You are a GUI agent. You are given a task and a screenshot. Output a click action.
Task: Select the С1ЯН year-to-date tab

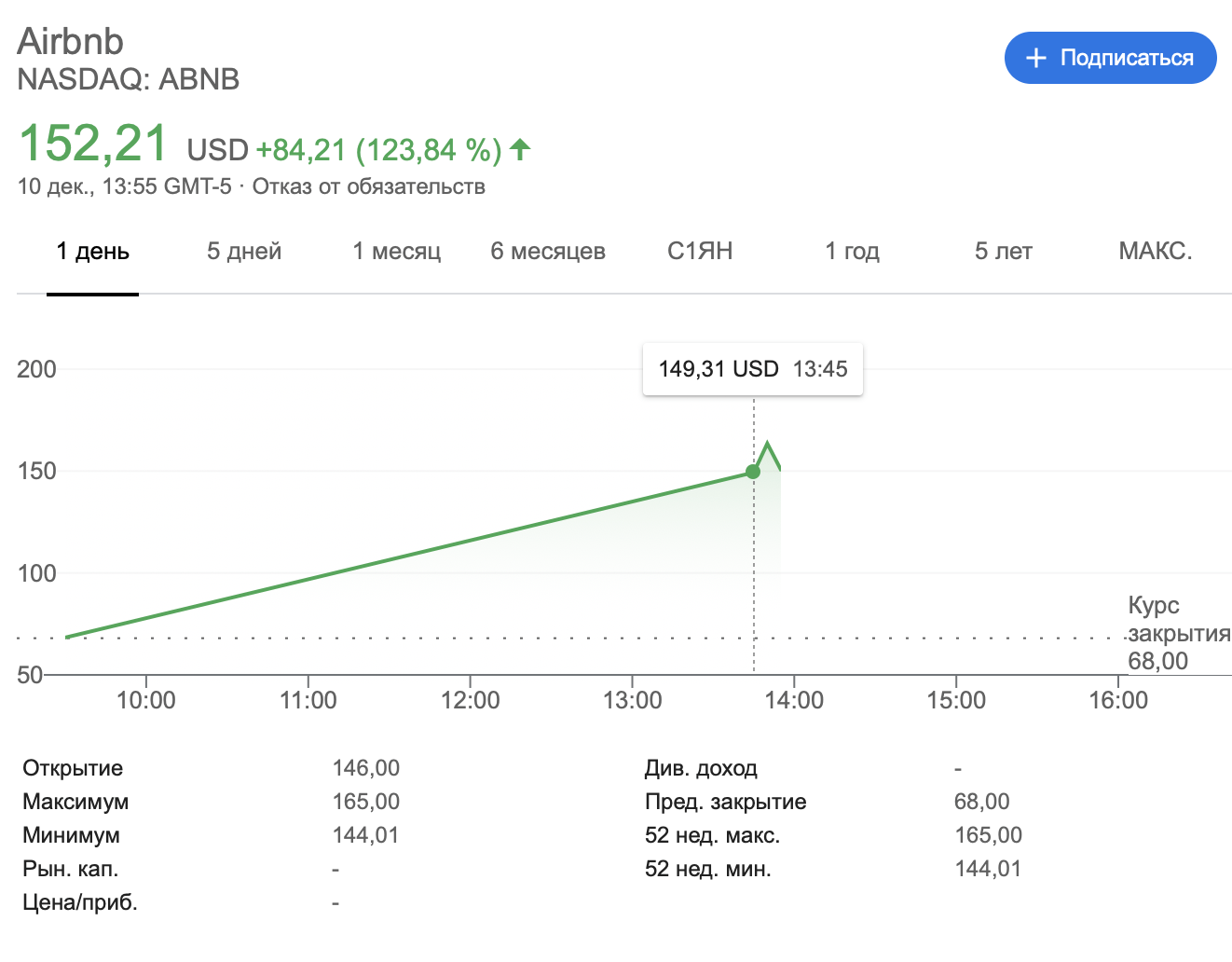click(700, 251)
